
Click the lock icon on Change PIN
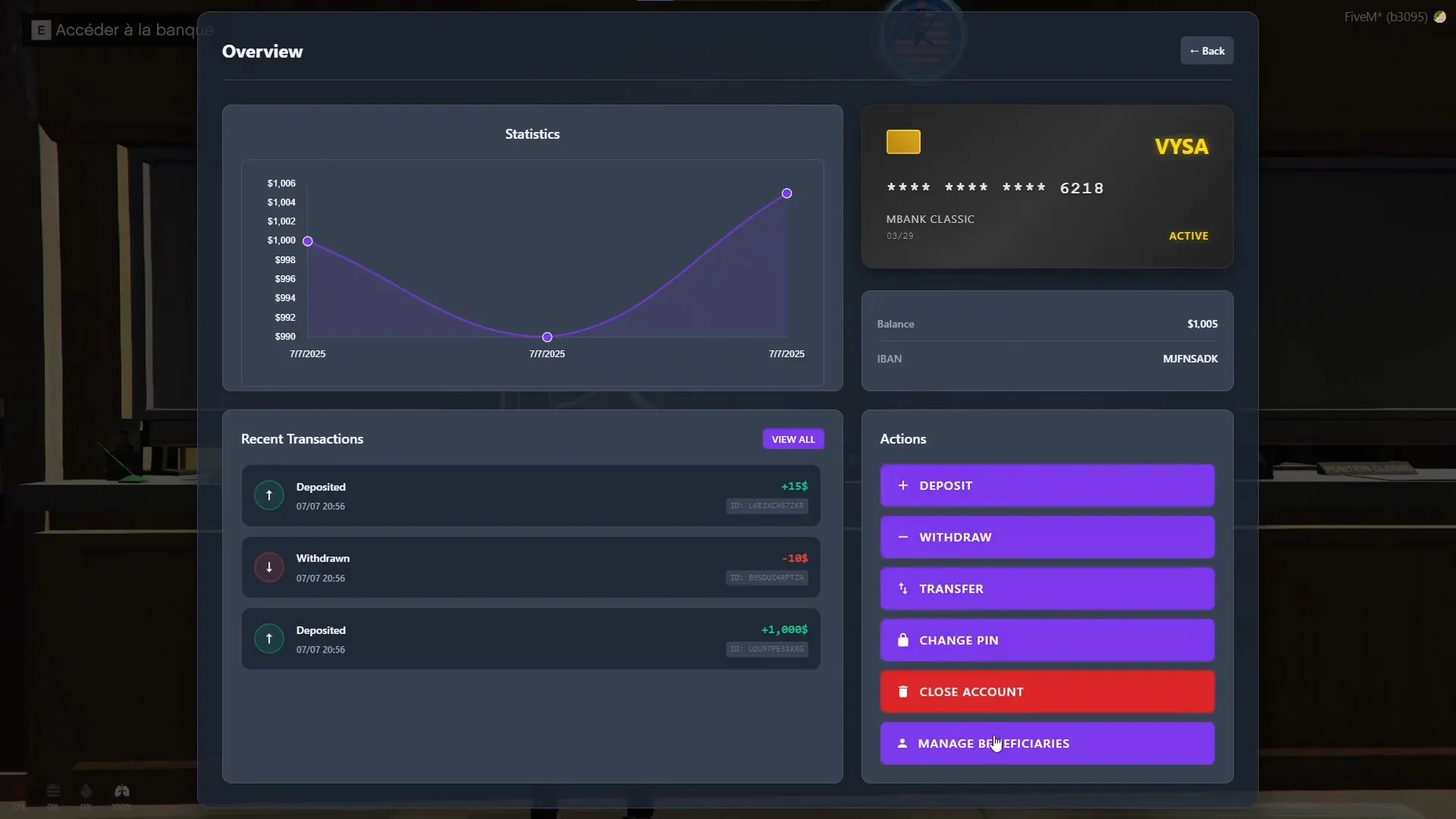click(902, 640)
